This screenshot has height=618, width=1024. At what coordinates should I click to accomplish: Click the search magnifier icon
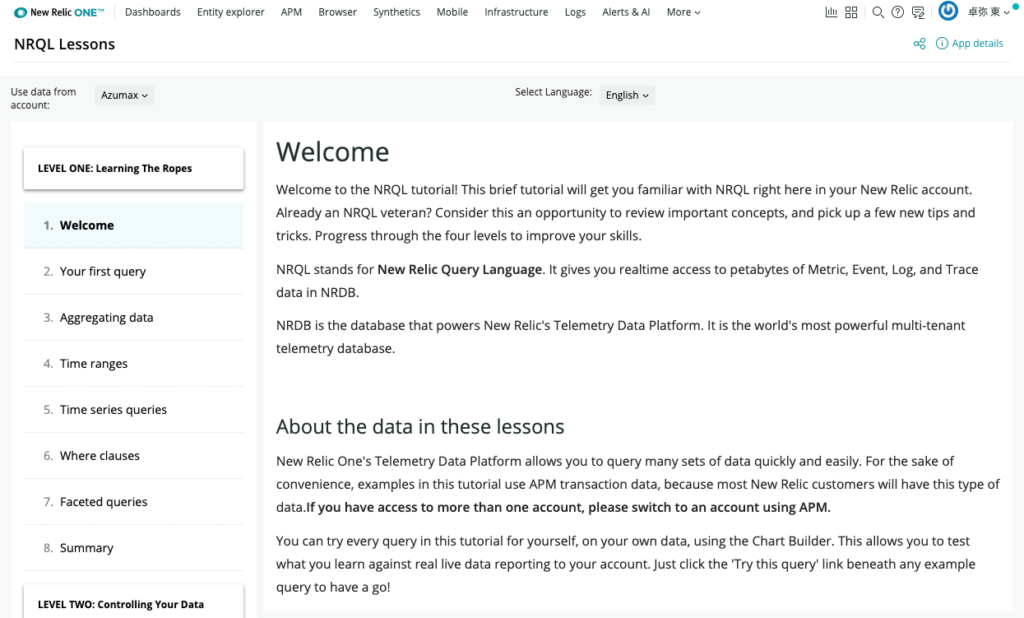(x=878, y=12)
